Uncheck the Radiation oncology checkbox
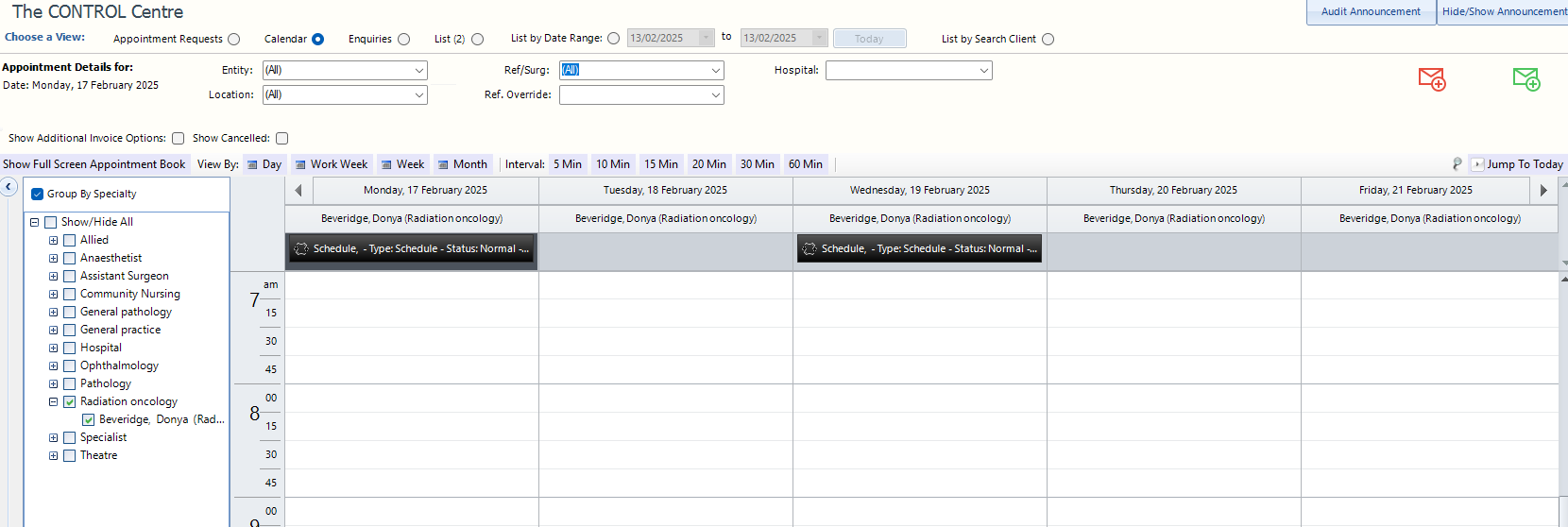 tap(69, 402)
